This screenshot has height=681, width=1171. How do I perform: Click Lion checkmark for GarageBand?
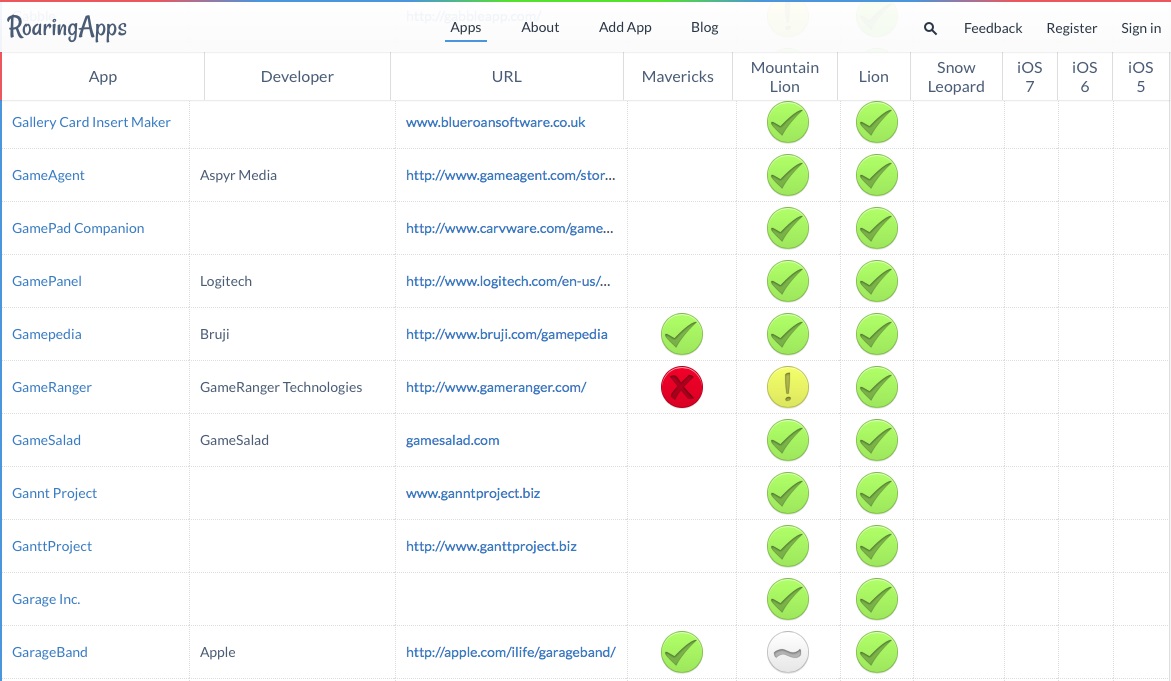(877, 653)
